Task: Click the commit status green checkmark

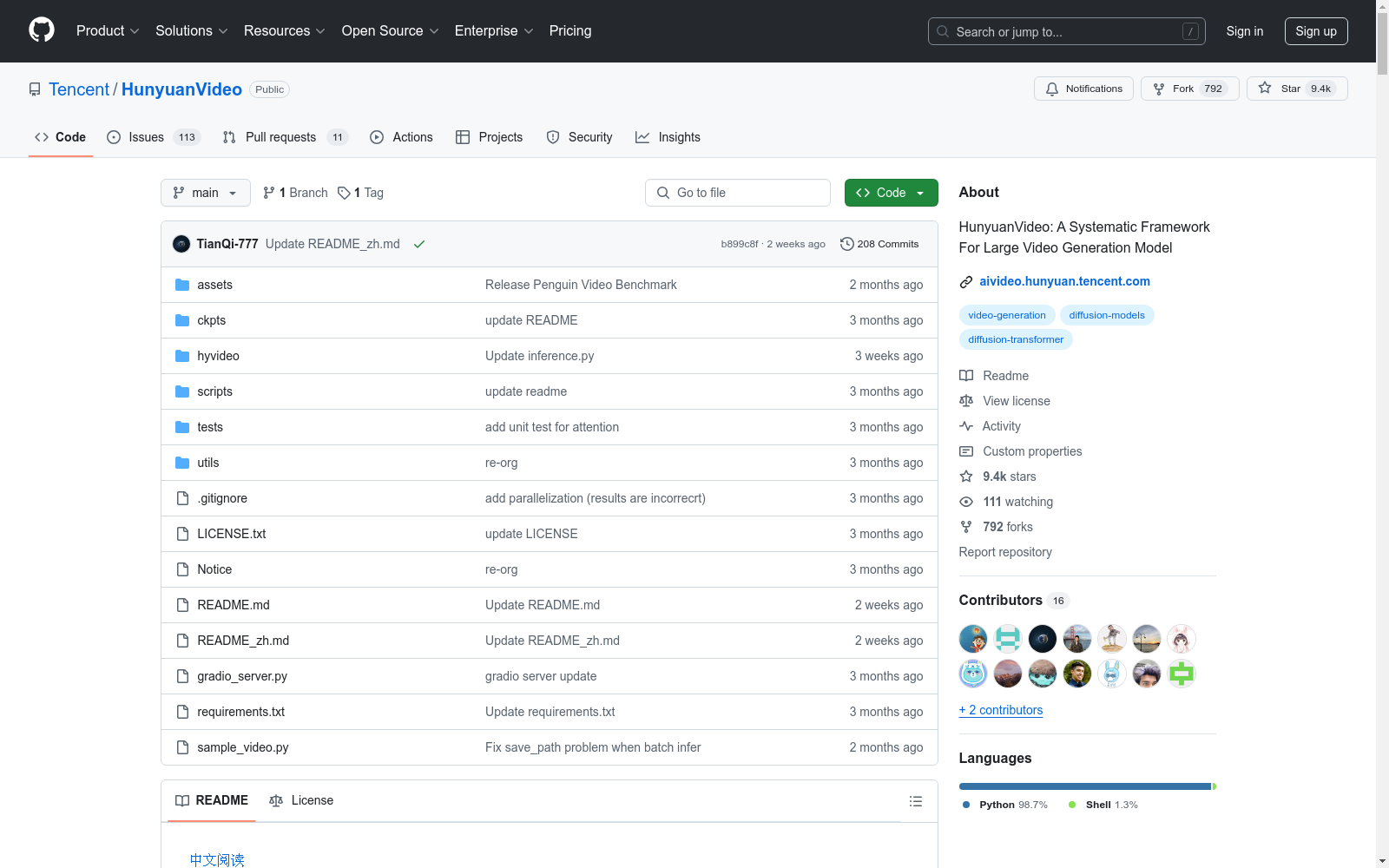Action: pos(419,244)
